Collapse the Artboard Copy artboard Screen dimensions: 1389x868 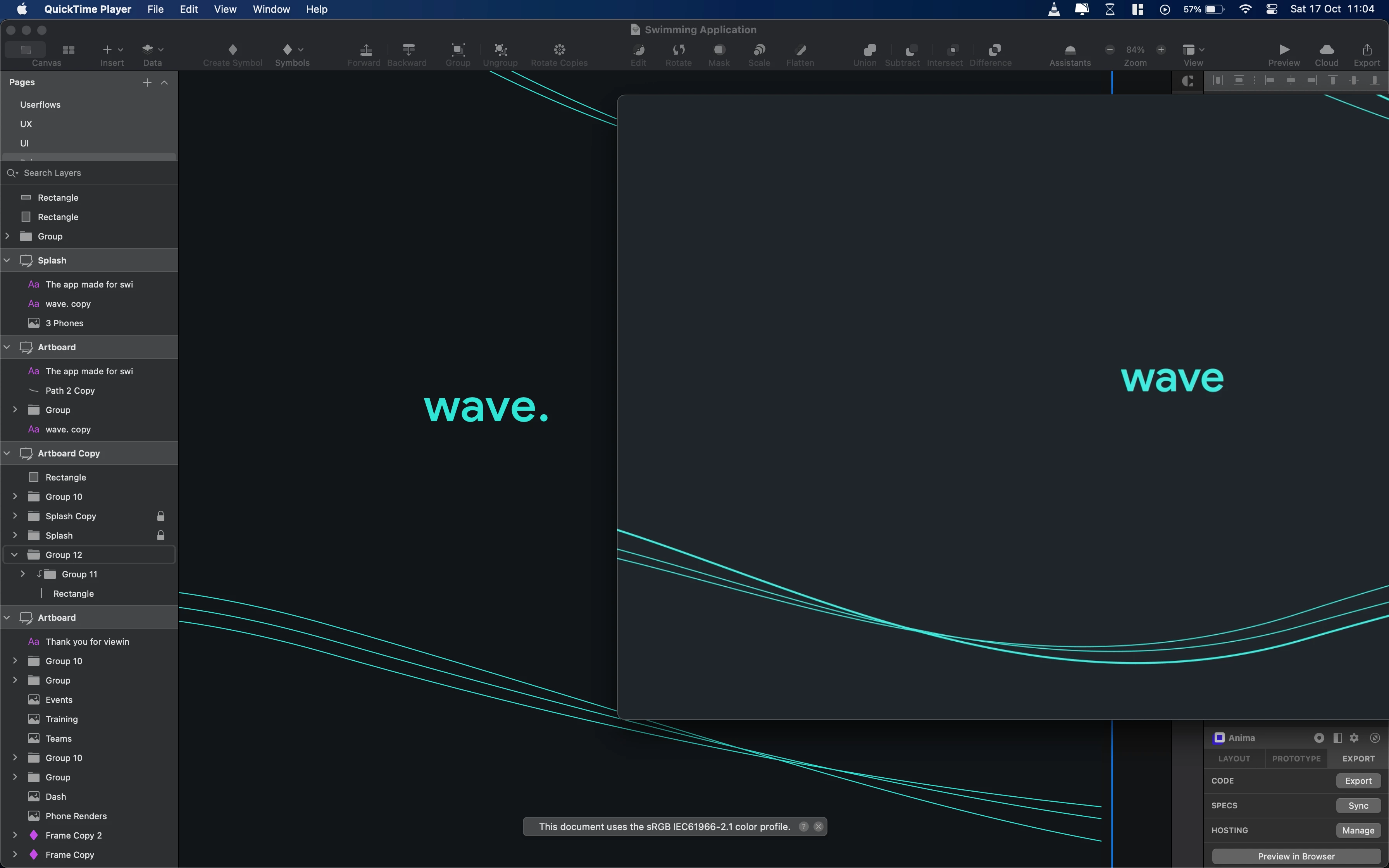(x=7, y=453)
